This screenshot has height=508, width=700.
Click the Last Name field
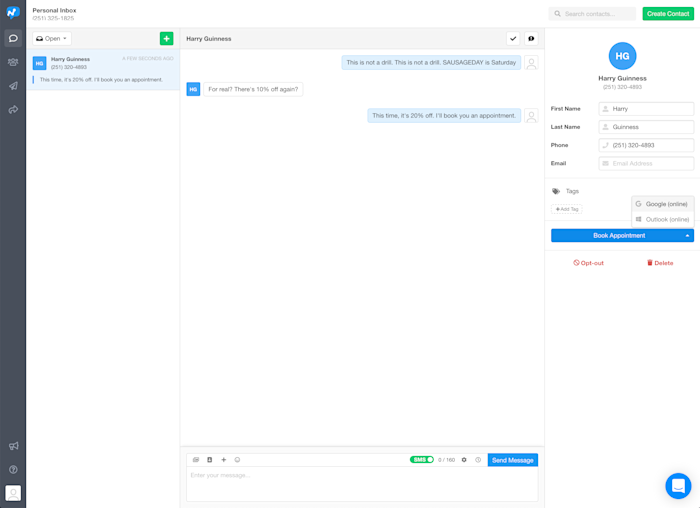click(x=646, y=127)
